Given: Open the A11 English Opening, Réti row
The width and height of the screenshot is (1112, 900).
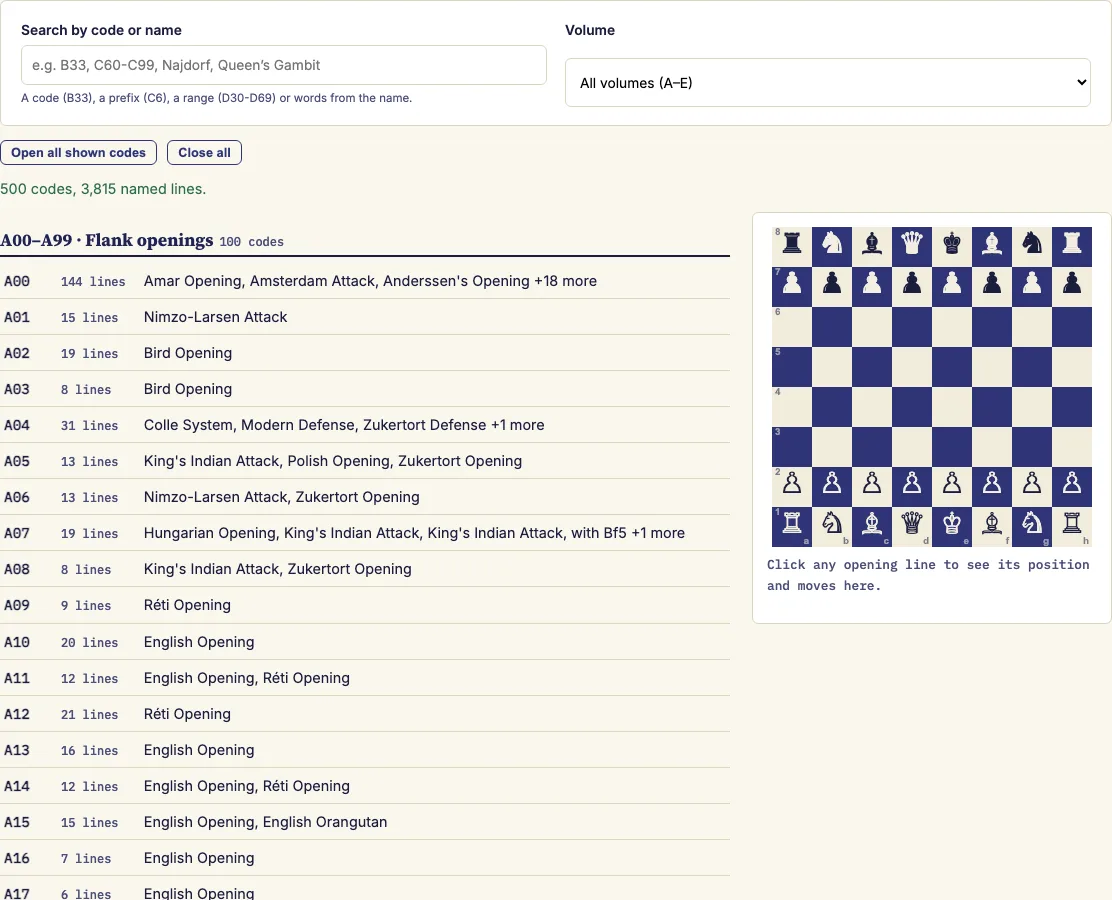Looking at the screenshot, I should 365,678.
